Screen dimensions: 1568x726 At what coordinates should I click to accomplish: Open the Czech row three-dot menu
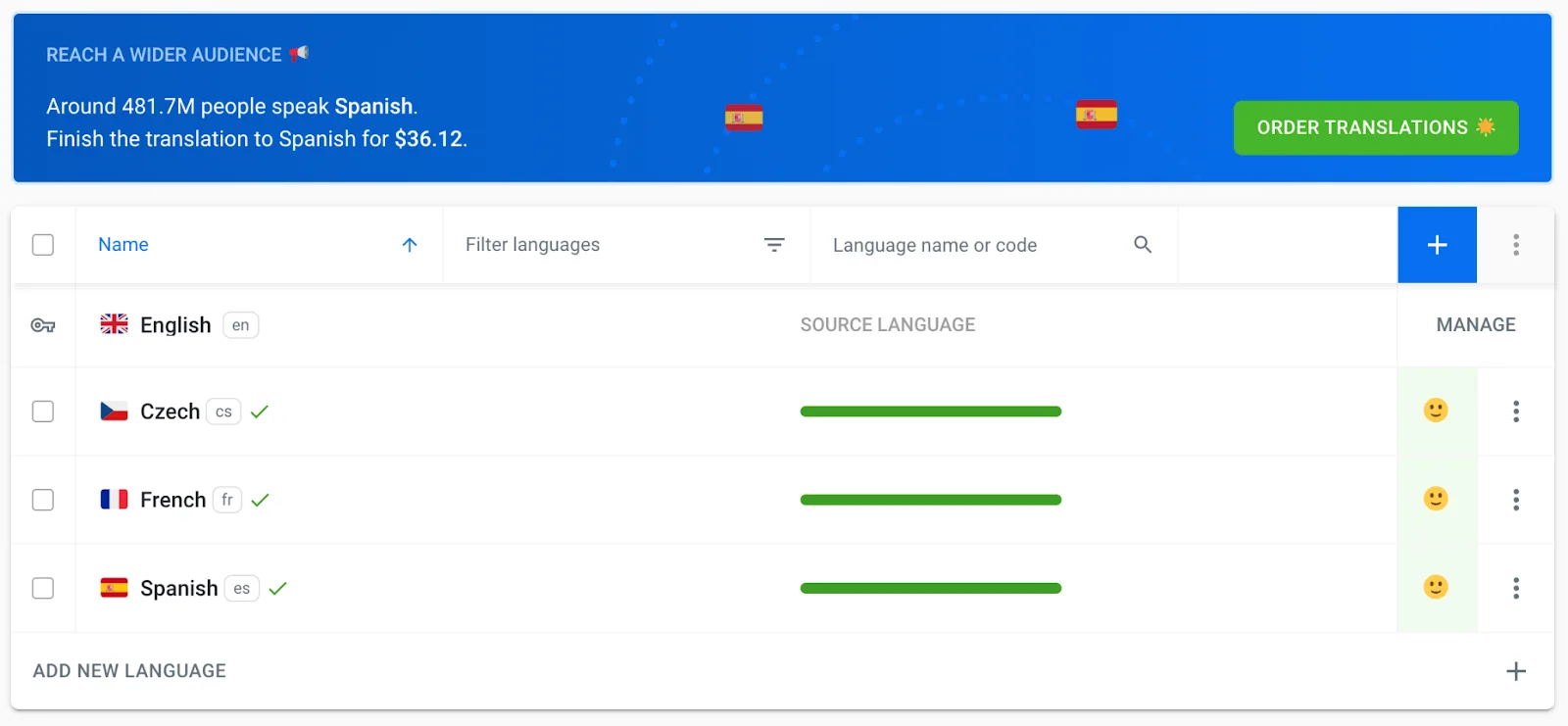pos(1515,411)
